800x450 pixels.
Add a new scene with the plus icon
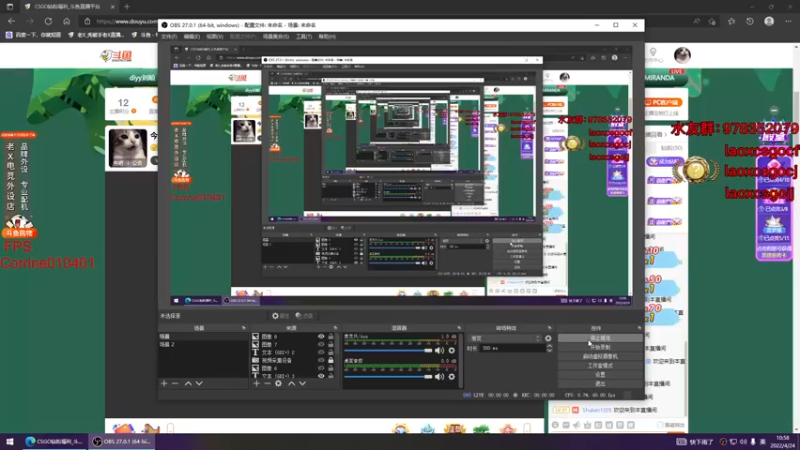coord(164,383)
